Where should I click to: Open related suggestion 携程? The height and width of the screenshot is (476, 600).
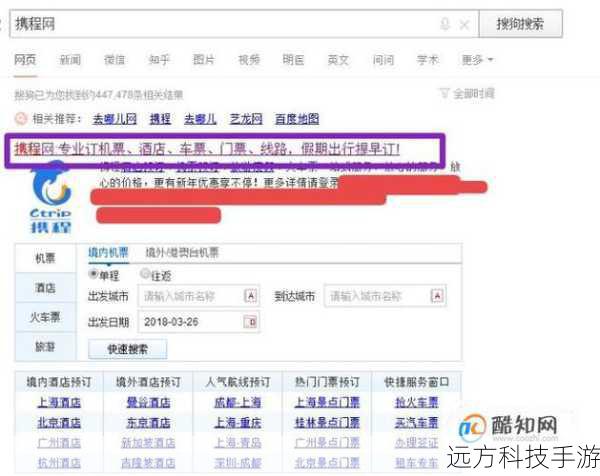[x=160, y=119]
